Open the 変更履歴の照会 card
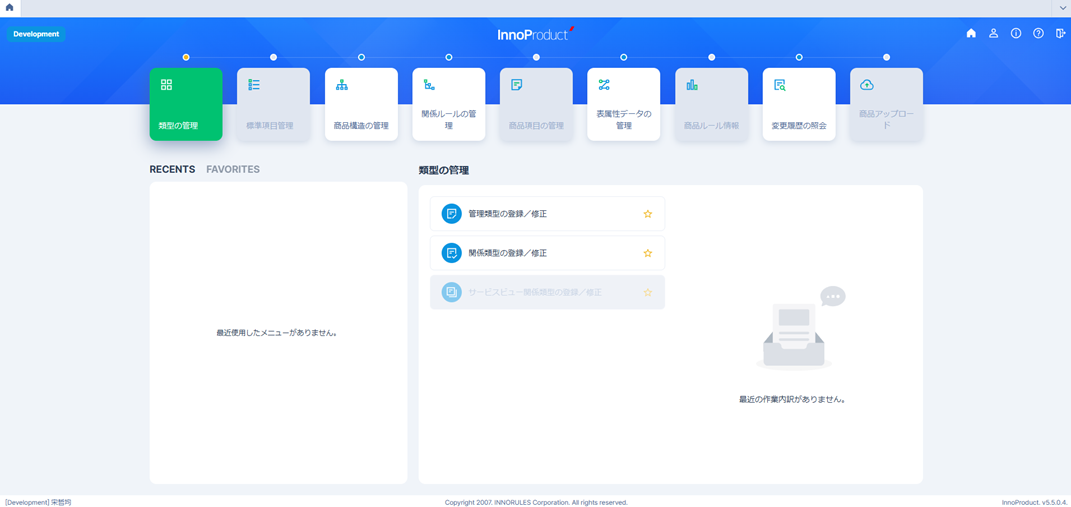 coord(798,104)
